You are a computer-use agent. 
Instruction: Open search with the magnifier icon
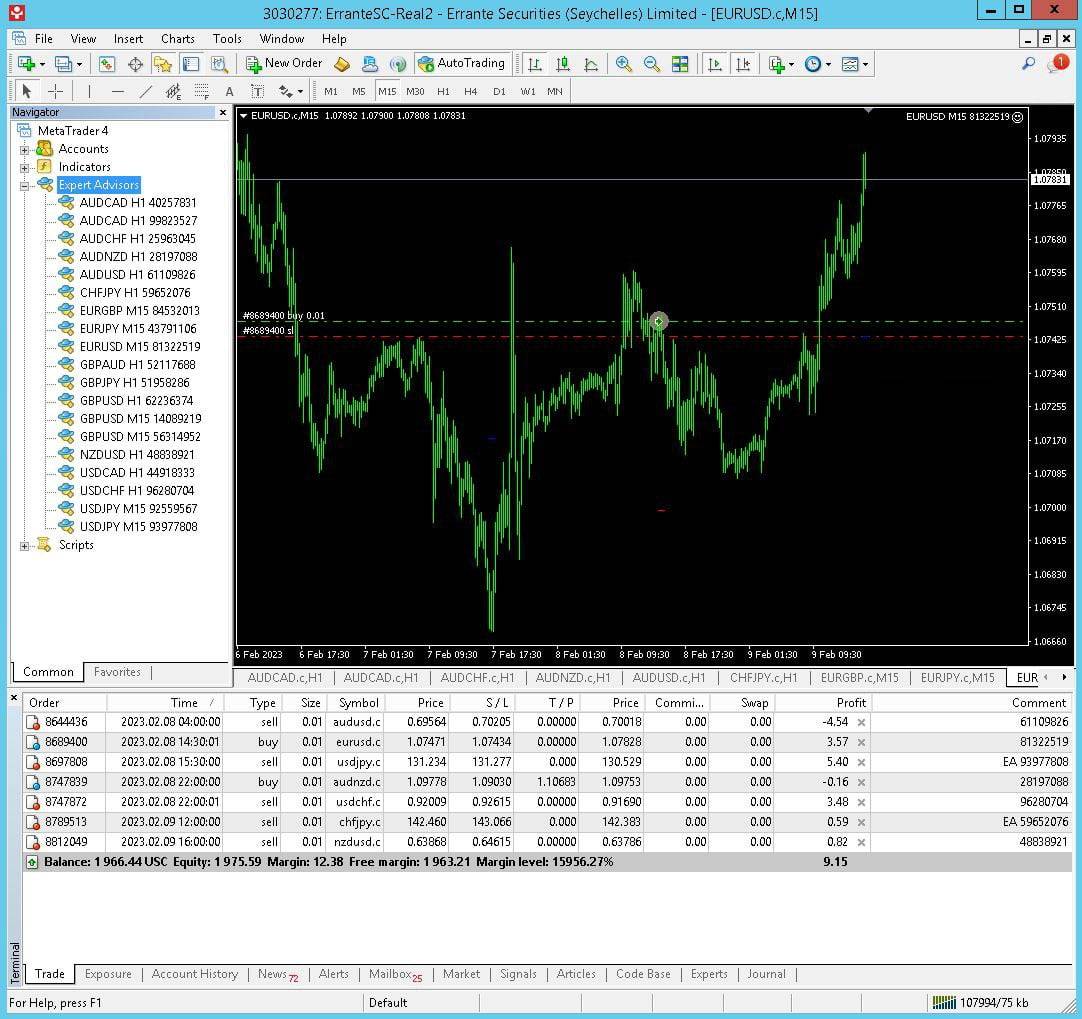click(x=1028, y=64)
